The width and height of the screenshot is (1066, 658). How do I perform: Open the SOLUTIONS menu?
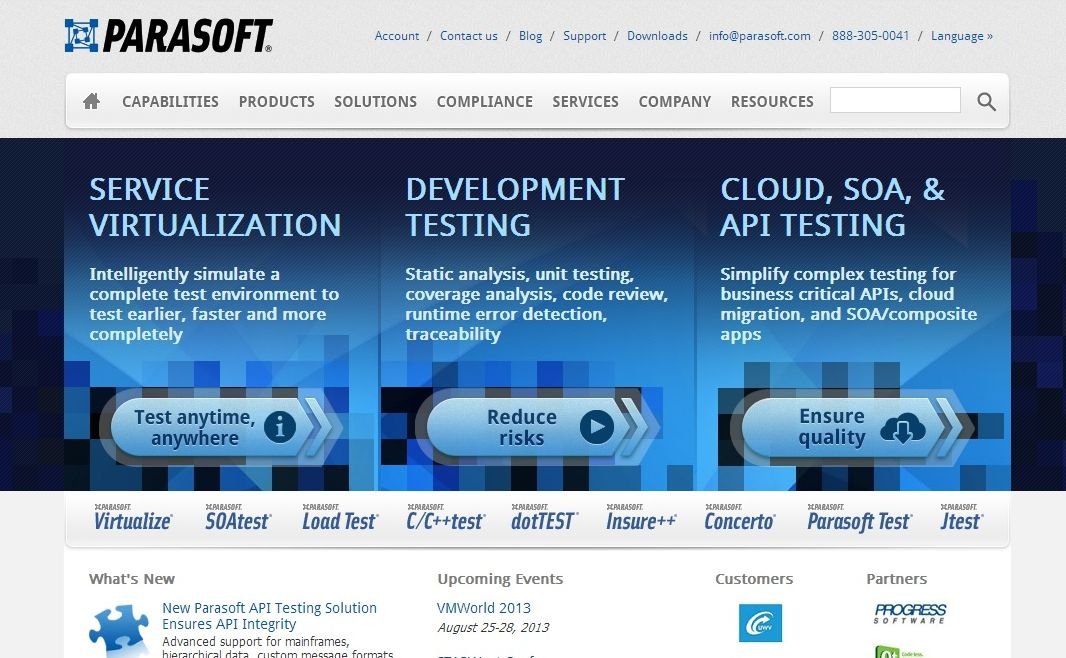(375, 101)
